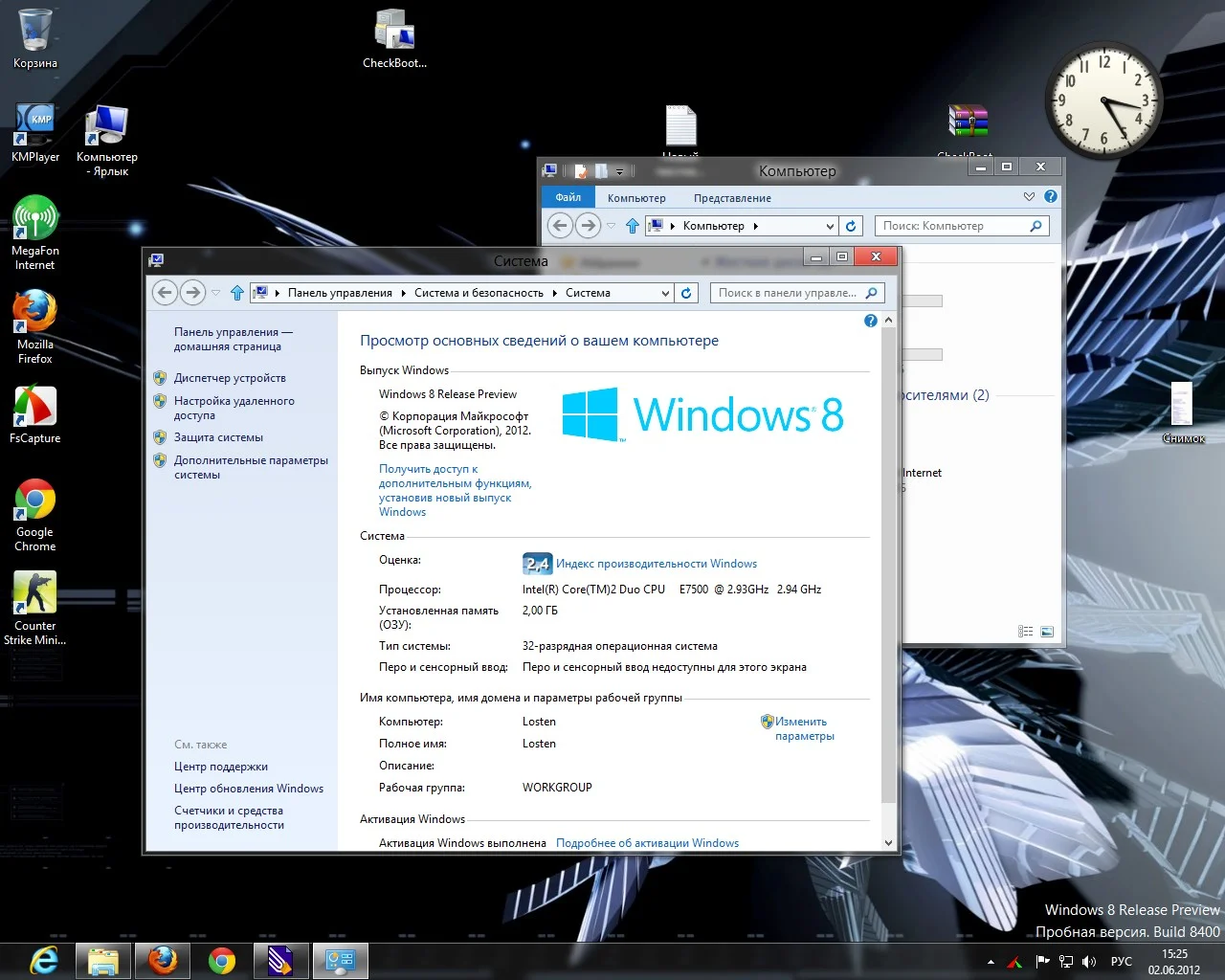Open Диспетчер устройств link

click(x=230, y=378)
